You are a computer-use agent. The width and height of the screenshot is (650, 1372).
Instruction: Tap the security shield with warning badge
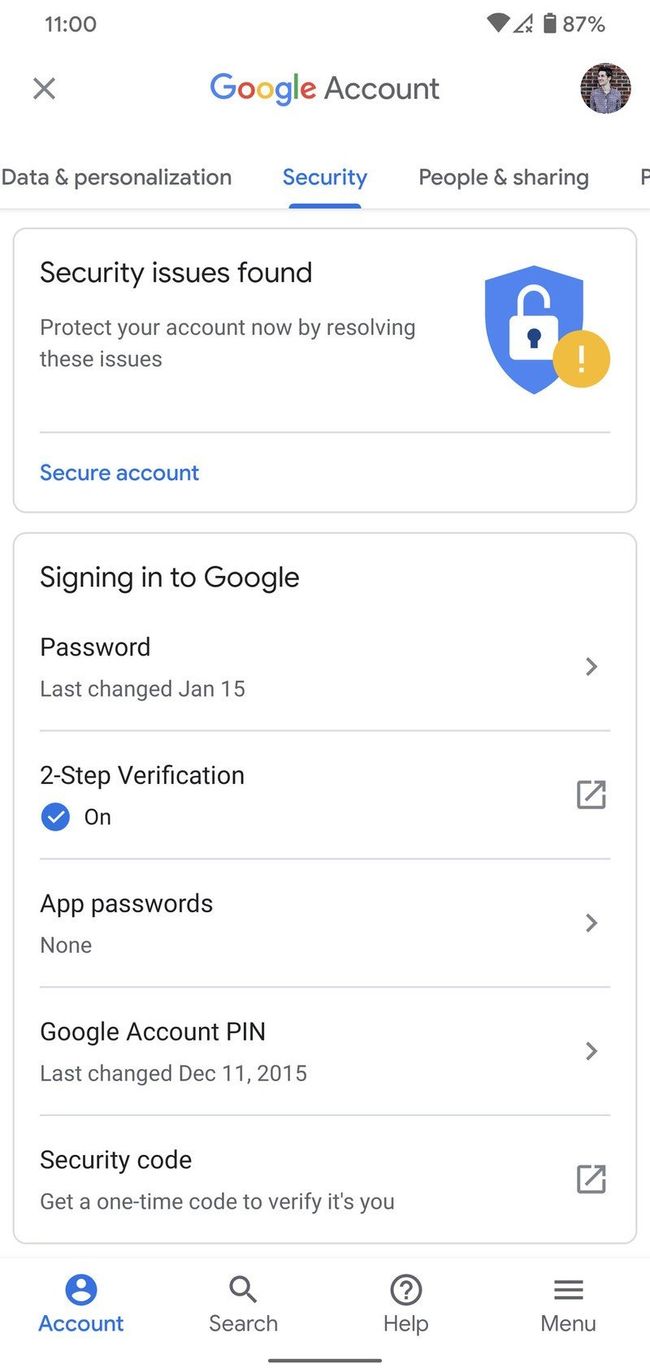coord(535,325)
